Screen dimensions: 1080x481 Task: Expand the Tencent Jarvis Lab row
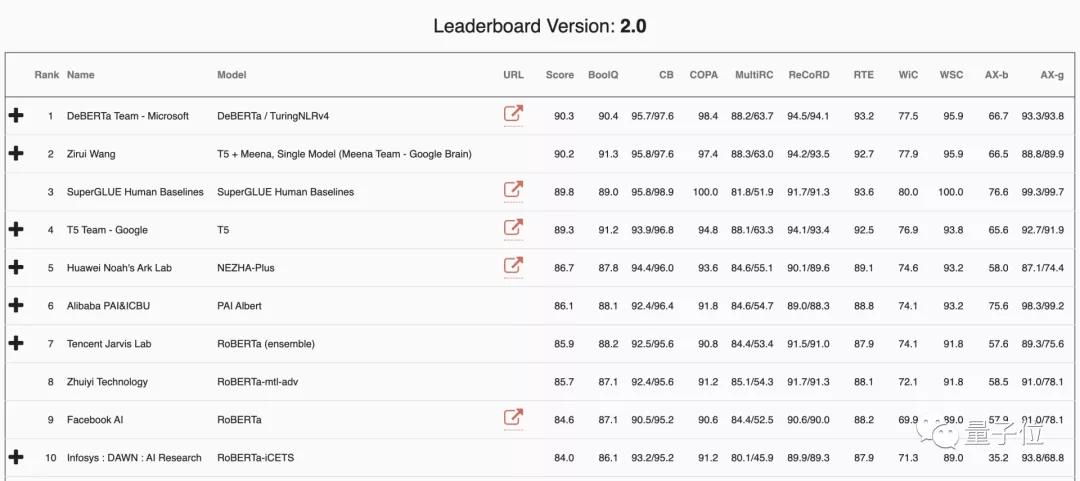[16, 343]
